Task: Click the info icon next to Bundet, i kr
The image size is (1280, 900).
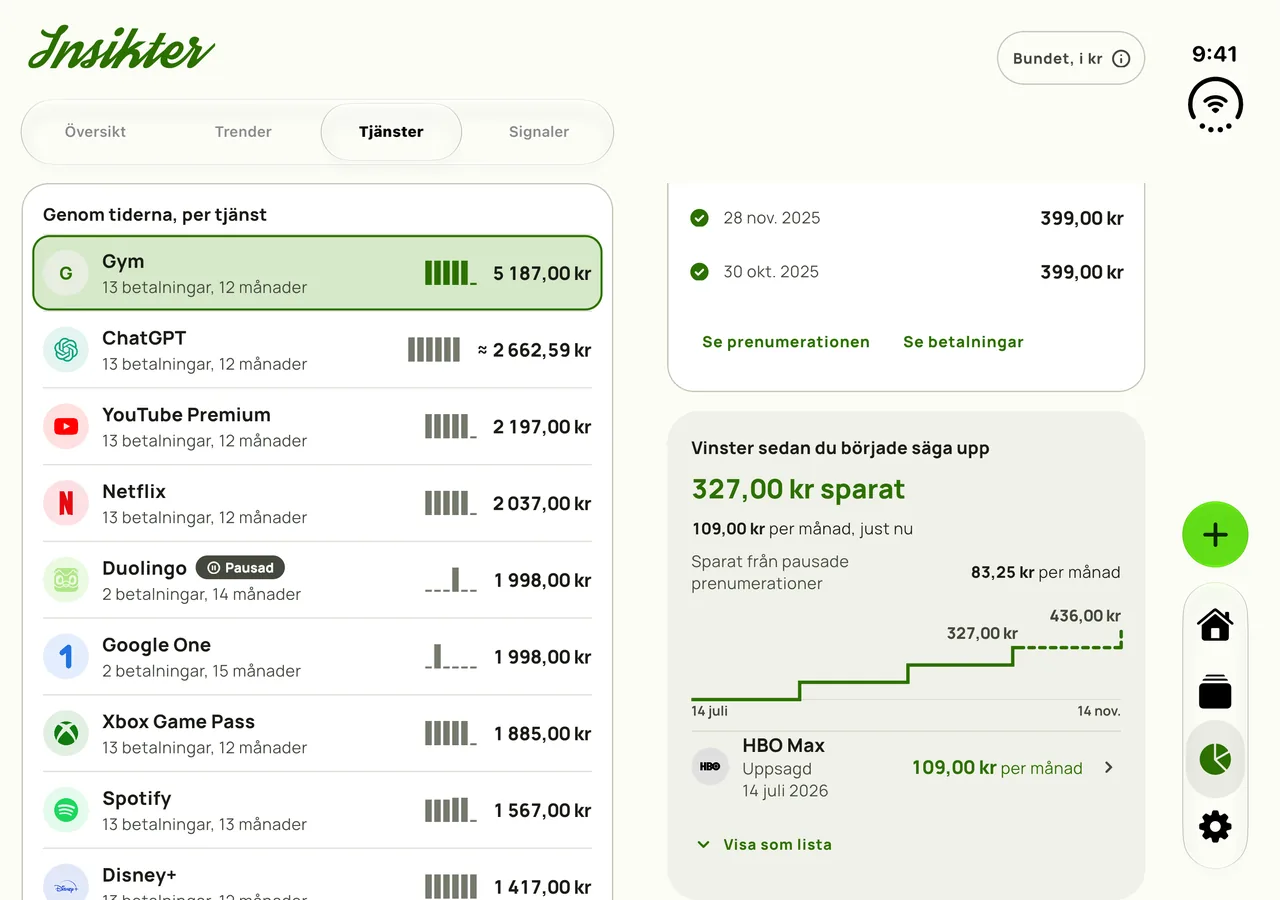Action: click(1122, 58)
